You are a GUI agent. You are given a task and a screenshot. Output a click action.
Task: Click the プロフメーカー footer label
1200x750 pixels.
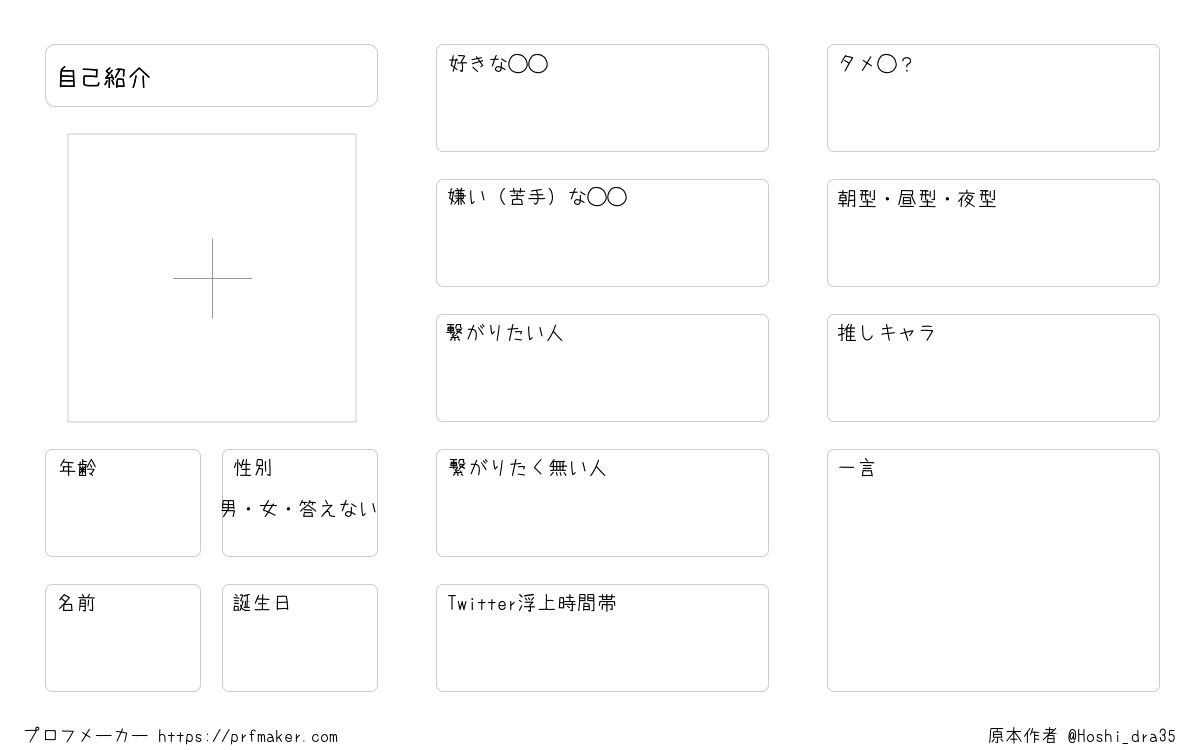point(86,736)
